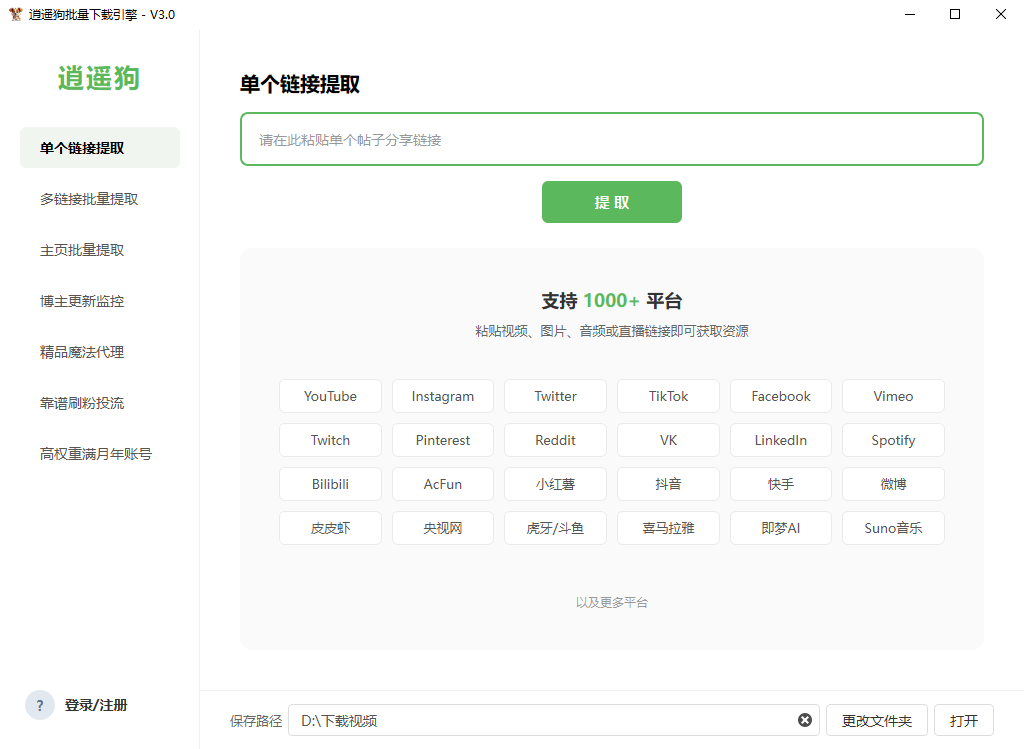
Task: Select 抖音 platform
Action: [667, 483]
